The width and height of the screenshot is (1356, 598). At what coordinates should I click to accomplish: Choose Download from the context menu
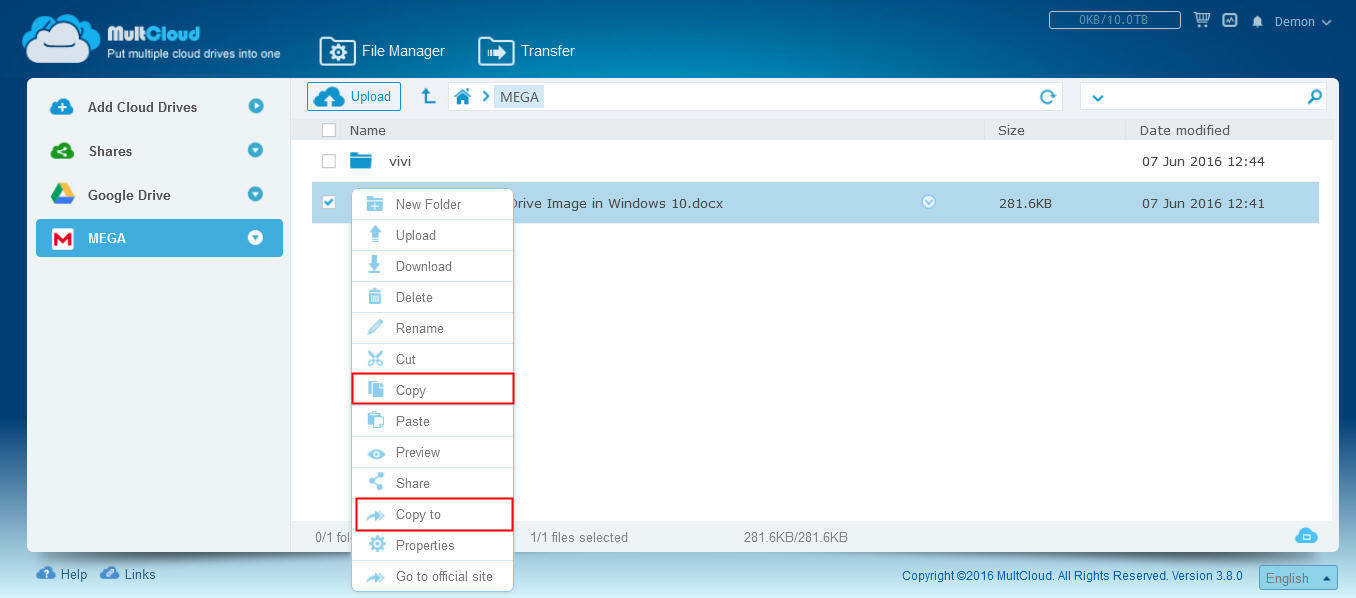pos(432,266)
